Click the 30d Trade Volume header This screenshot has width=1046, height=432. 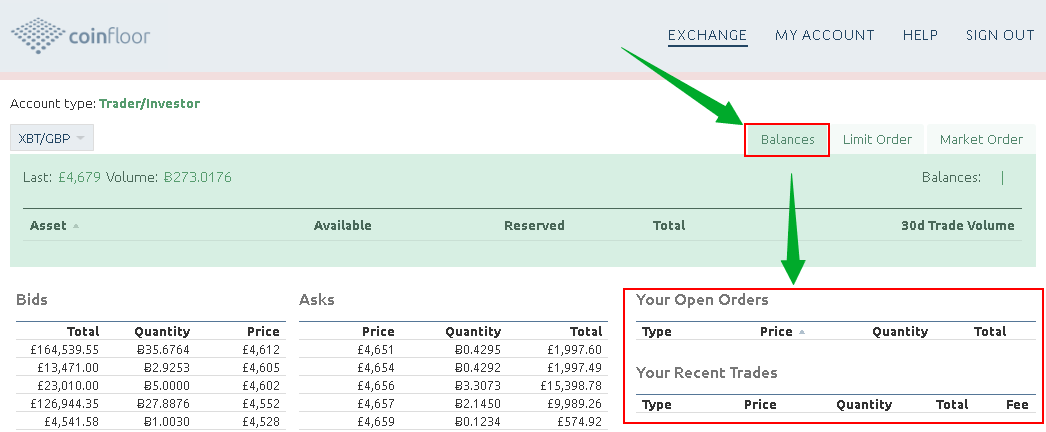tap(957, 225)
